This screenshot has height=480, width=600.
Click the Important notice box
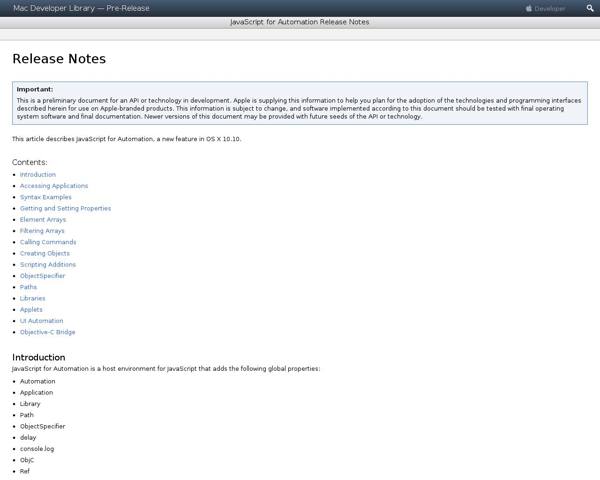tap(300, 103)
